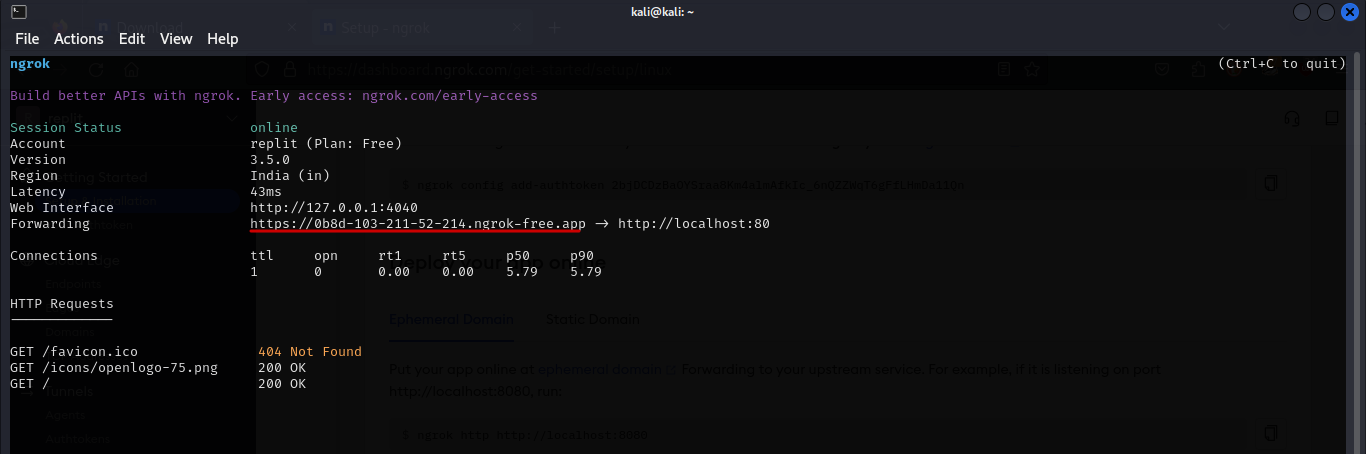Click the http://127.0.0.1:4040 web interface URL
The height and width of the screenshot is (454, 1366).
tap(334, 208)
